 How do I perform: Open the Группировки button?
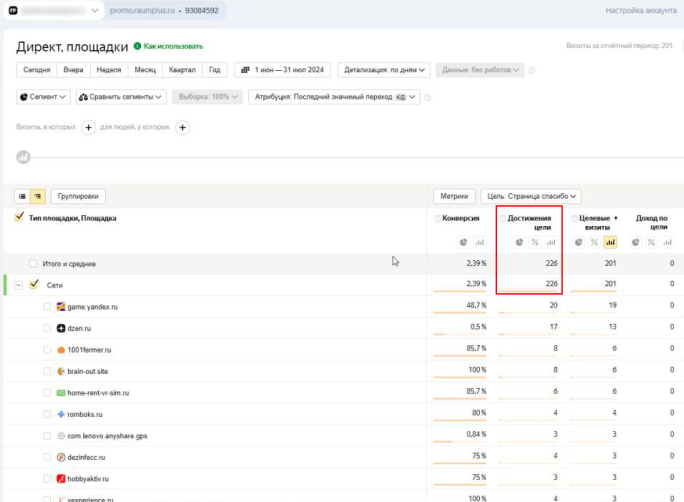pyautogui.click(x=78, y=197)
